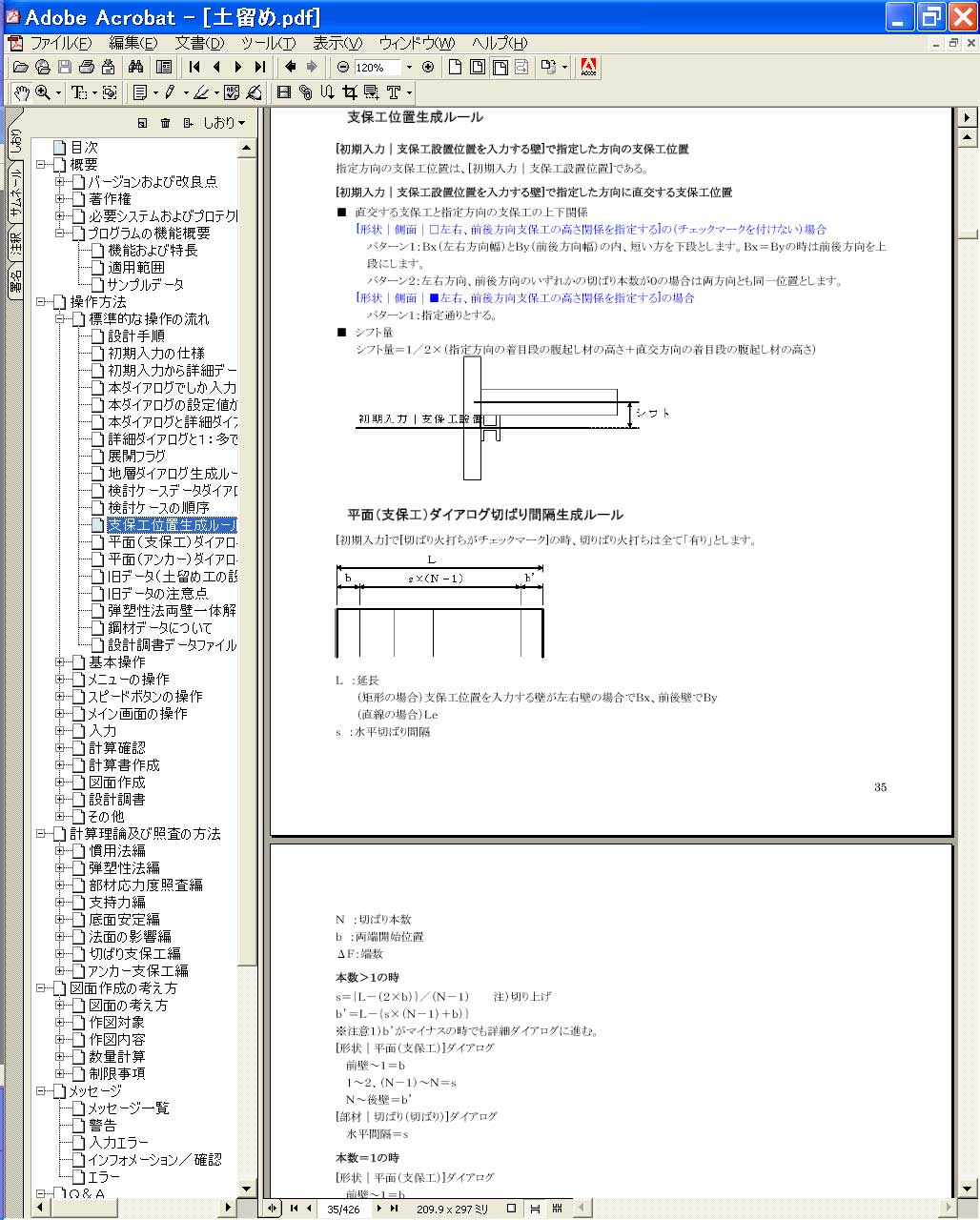Go to previous page in top toolbar
Image resolution: width=980 pixels, height=1220 pixels.
click(216, 67)
